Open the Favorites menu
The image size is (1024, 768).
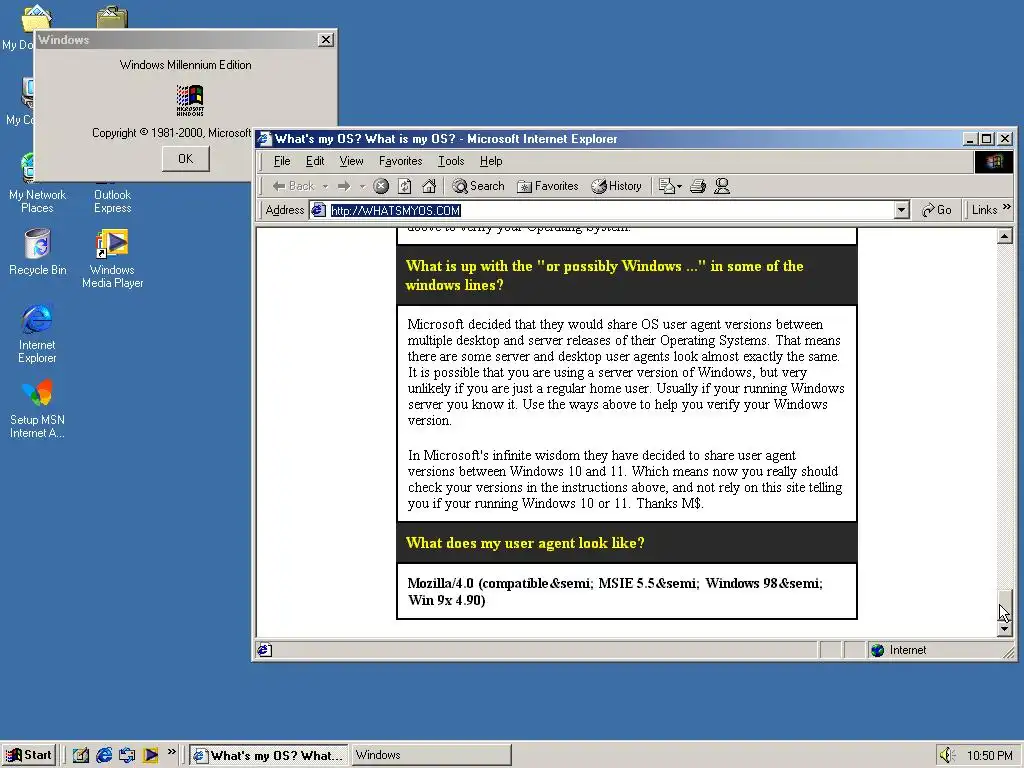[x=400, y=161]
